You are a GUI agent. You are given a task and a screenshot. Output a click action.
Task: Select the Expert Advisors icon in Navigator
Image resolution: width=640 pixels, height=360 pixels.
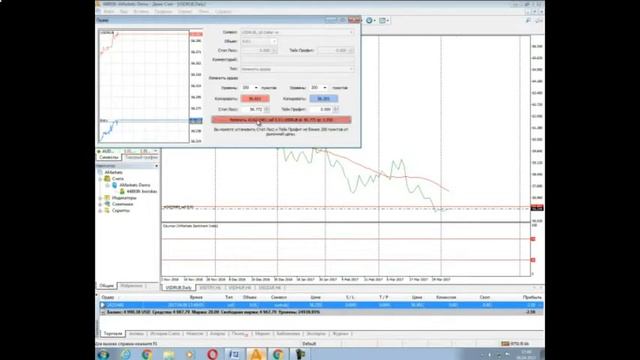(x=107, y=204)
